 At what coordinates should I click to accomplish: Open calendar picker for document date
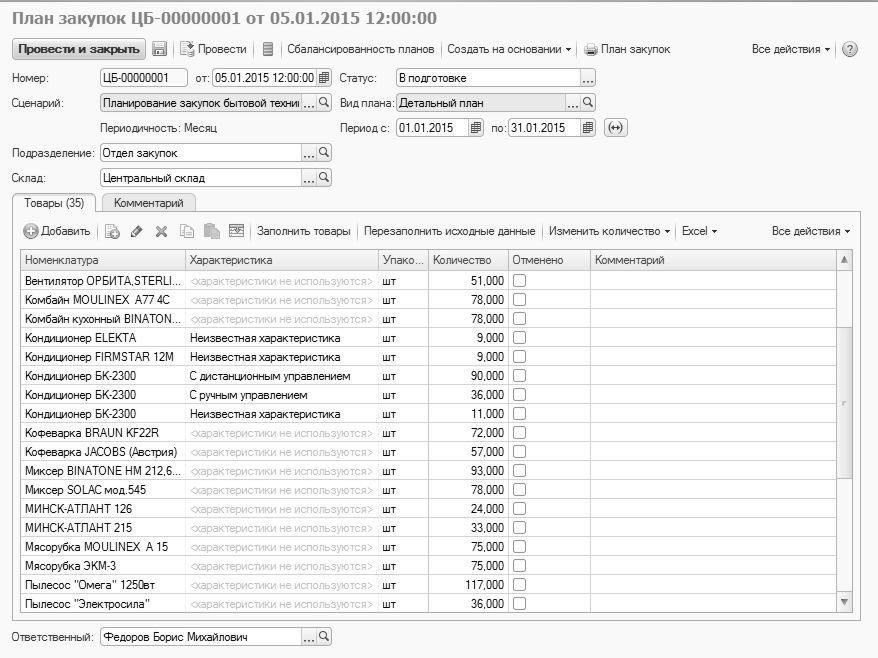pyautogui.click(x=324, y=78)
